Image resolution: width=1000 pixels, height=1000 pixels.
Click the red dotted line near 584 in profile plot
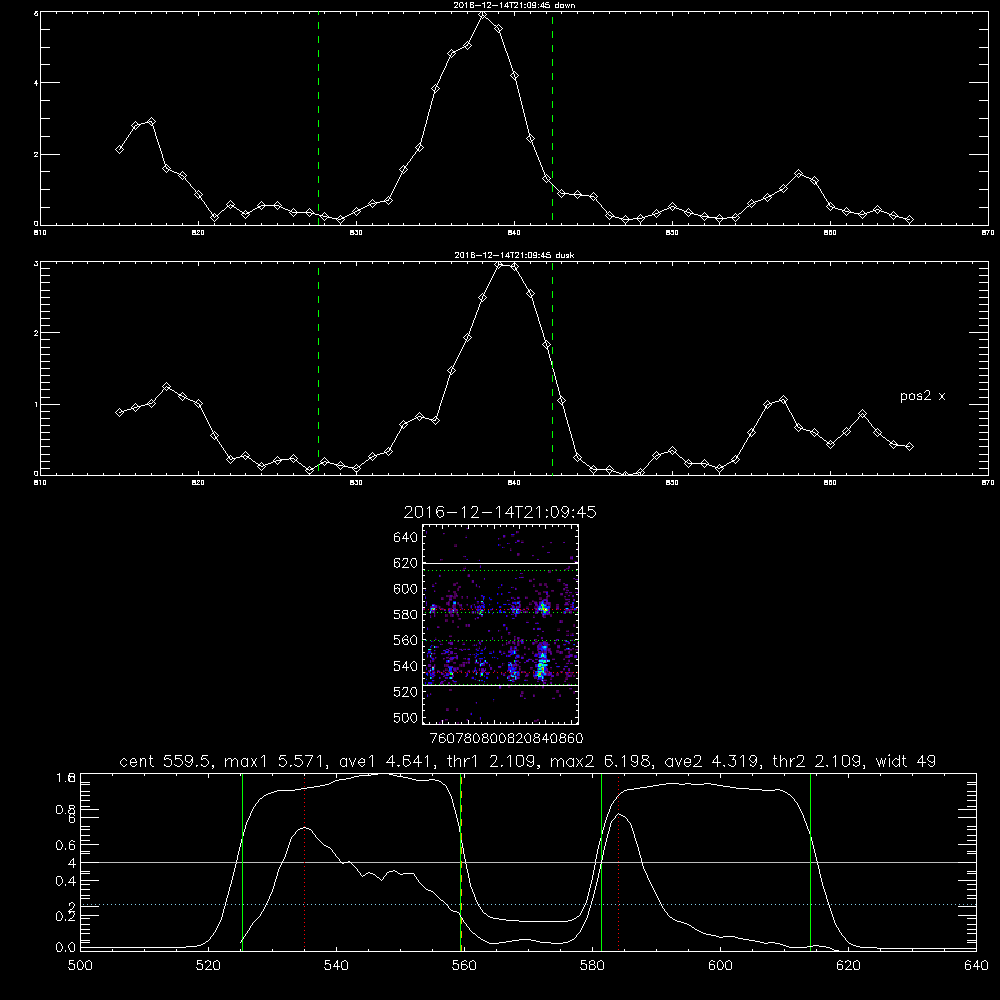click(x=619, y=862)
